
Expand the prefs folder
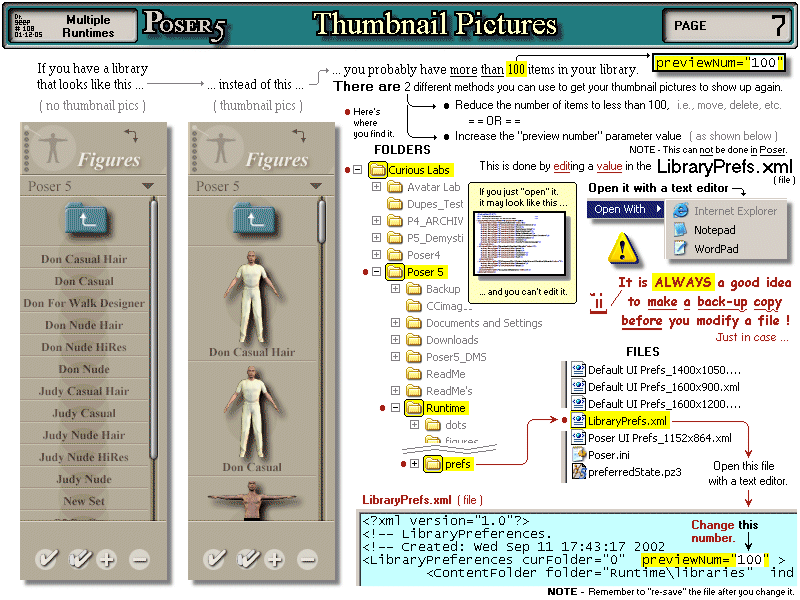point(414,464)
